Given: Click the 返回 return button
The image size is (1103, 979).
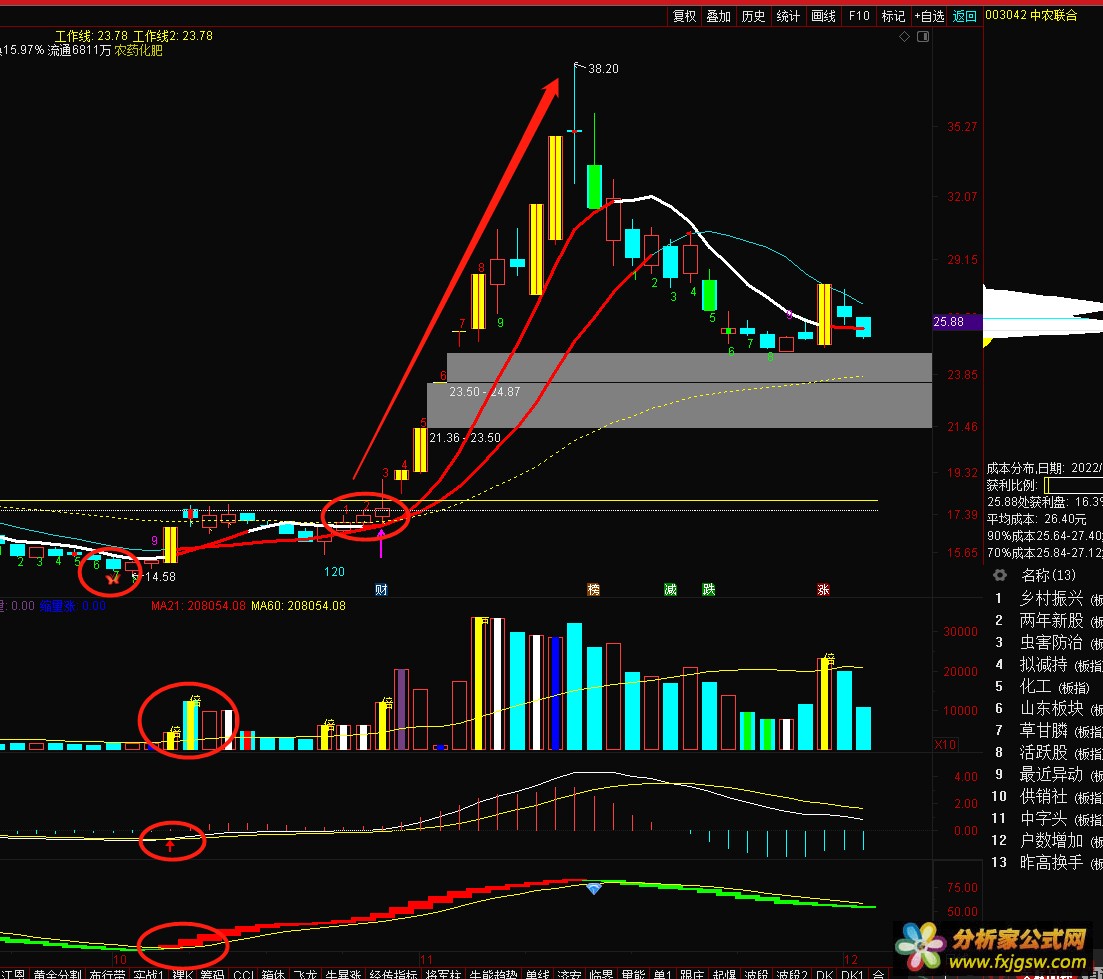Looking at the screenshot, I should pyautogui.click(x=964, y=15).
